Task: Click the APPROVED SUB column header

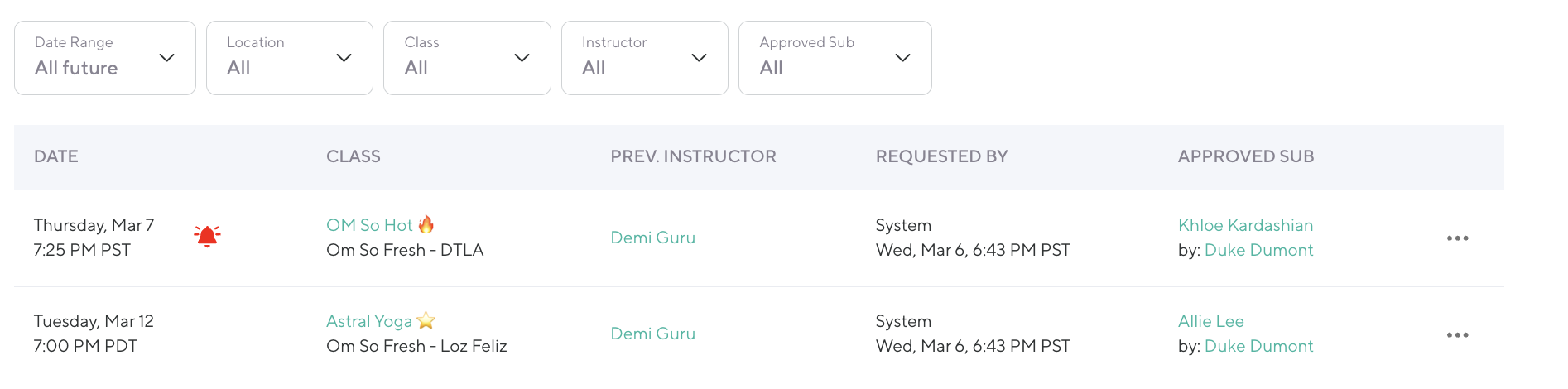Action: (1245, 156)
